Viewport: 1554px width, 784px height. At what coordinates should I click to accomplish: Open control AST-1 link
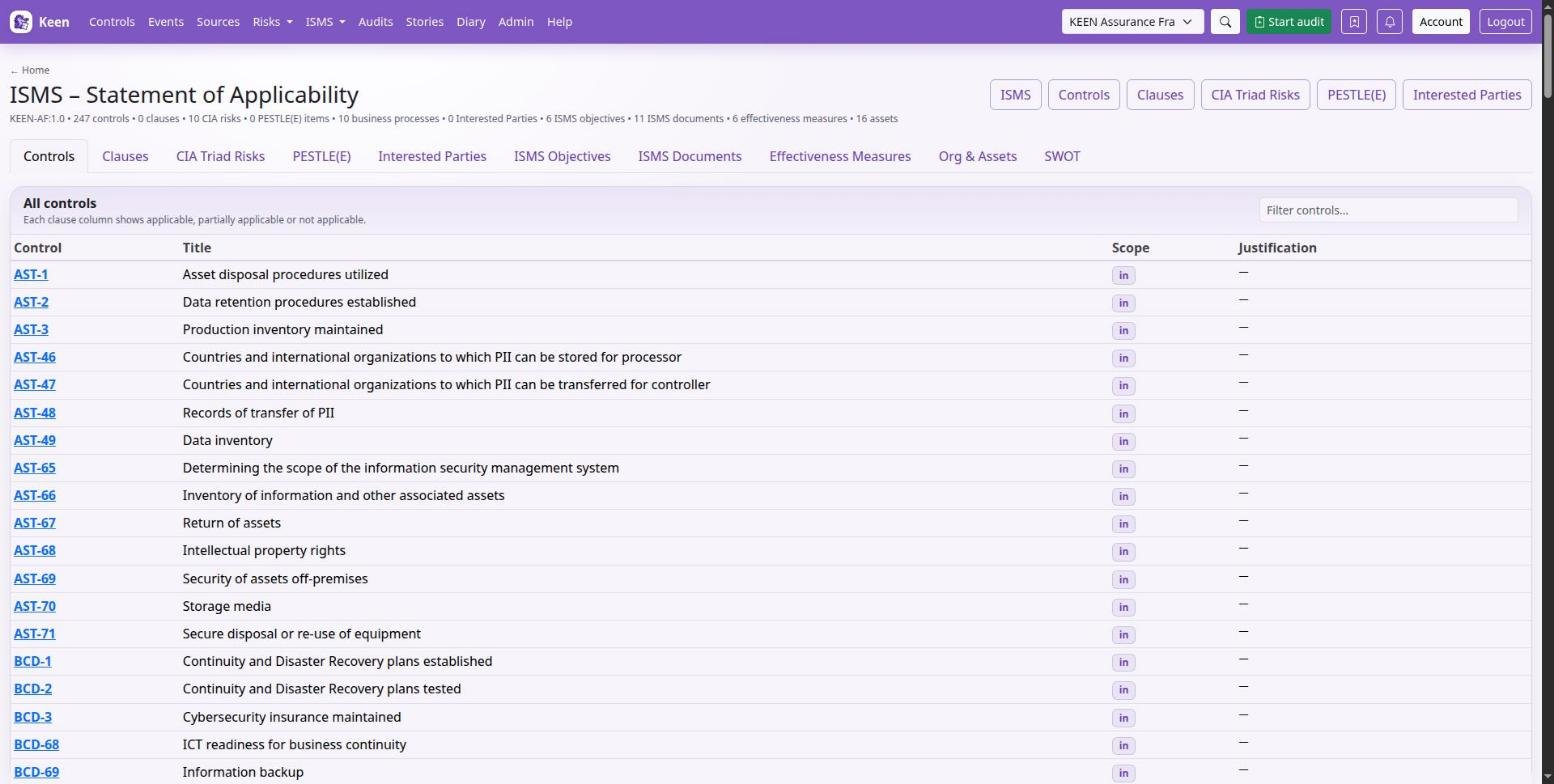(31, 274)
